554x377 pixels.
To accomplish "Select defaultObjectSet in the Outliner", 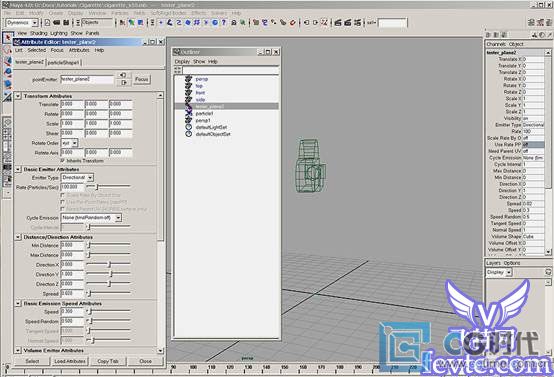I will click(213, 134).
